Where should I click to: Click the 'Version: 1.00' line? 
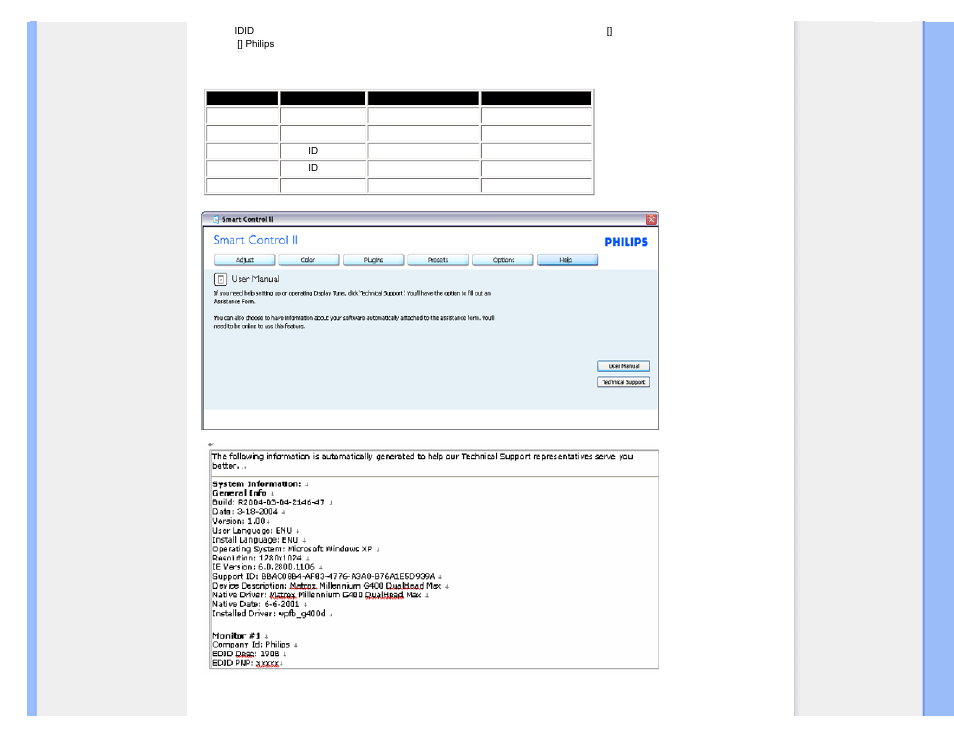pyautogui.click(x=238, y=521)
